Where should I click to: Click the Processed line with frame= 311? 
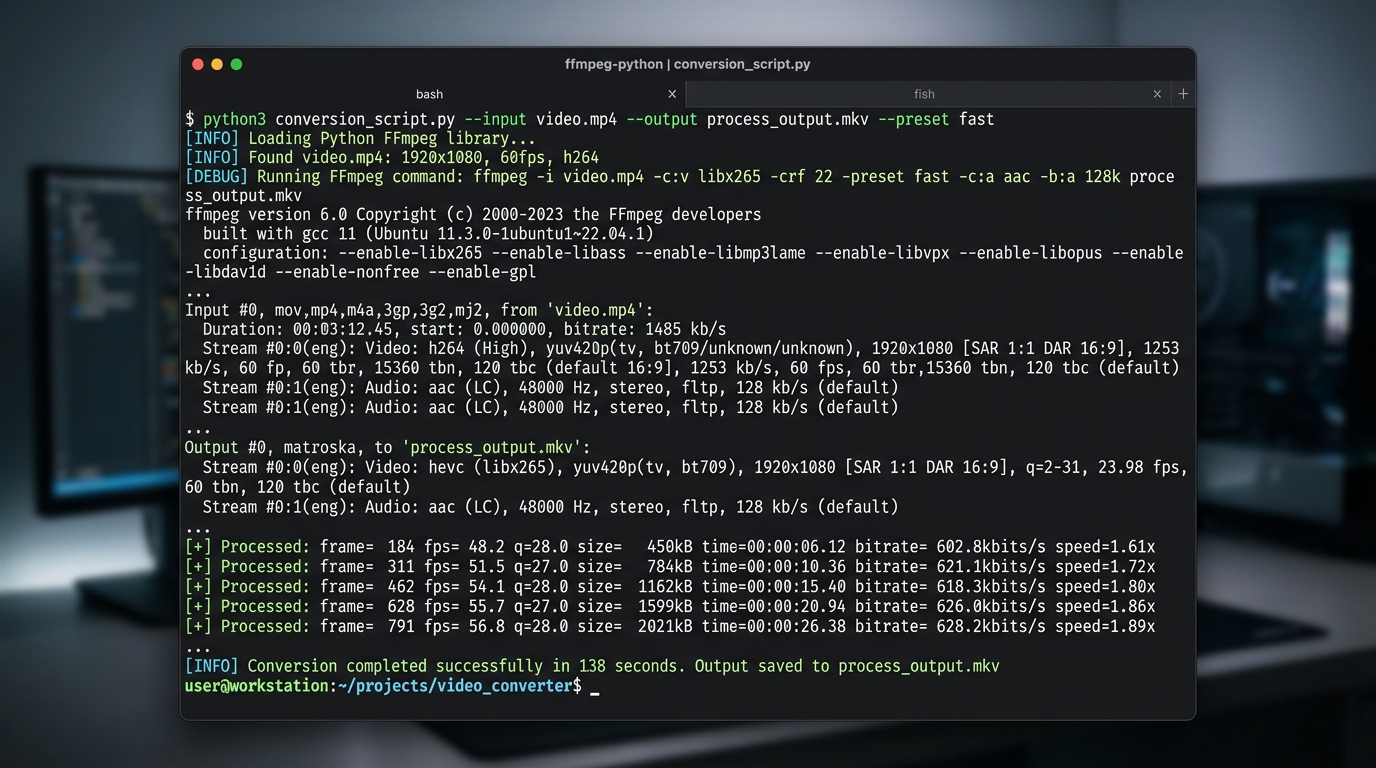pos(670,566)
